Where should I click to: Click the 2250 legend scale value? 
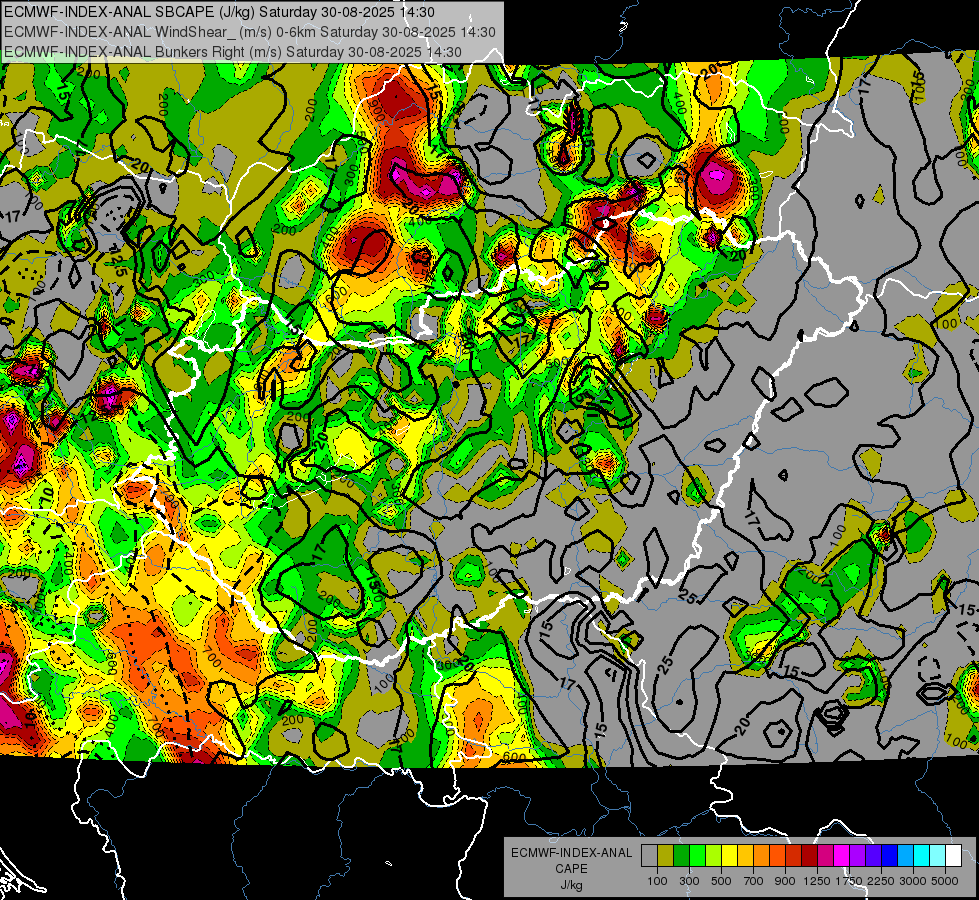[x=882, y=881]
